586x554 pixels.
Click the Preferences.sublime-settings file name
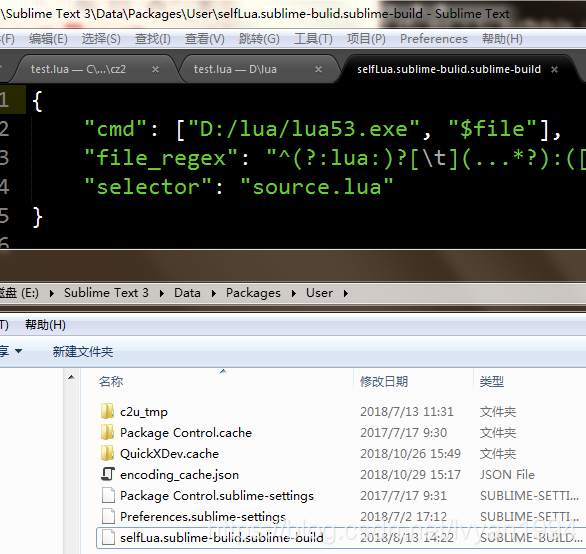click(203, 517)
